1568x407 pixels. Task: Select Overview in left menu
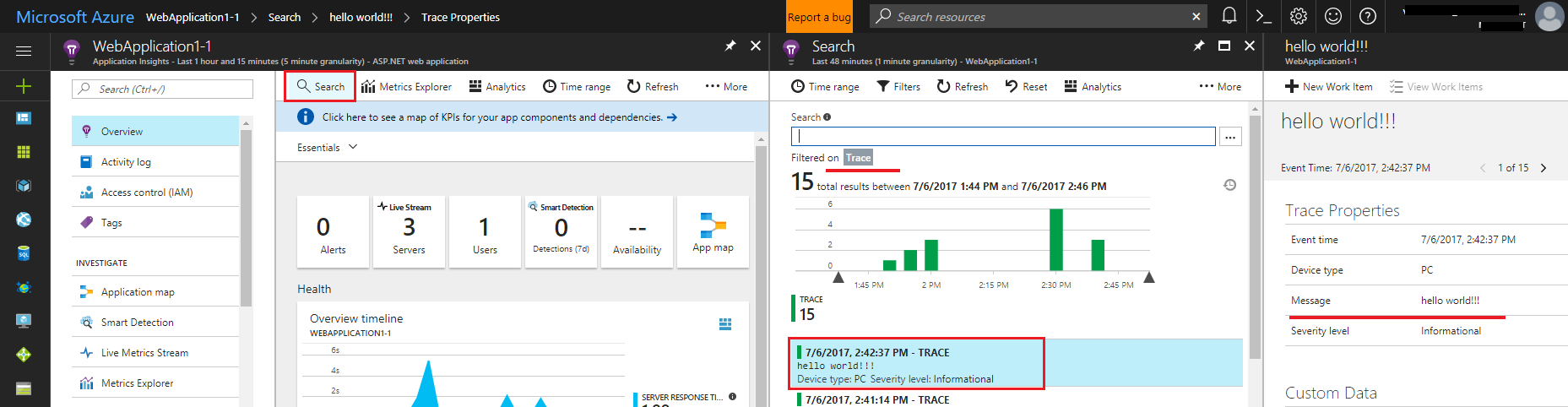pyautogui.click(x=156, y=131)
